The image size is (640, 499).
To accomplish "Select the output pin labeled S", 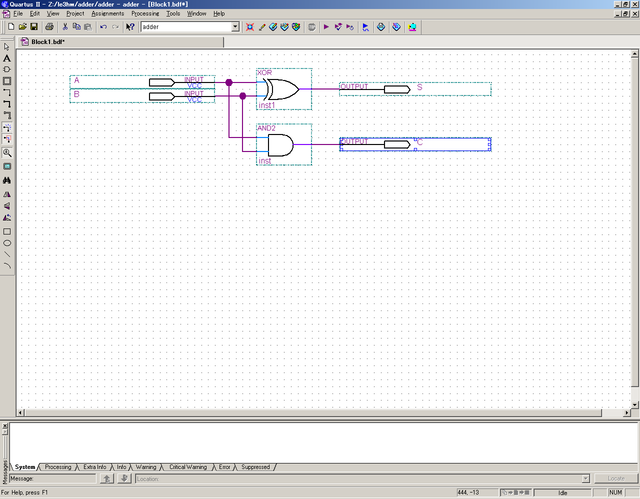I will 415,89.
